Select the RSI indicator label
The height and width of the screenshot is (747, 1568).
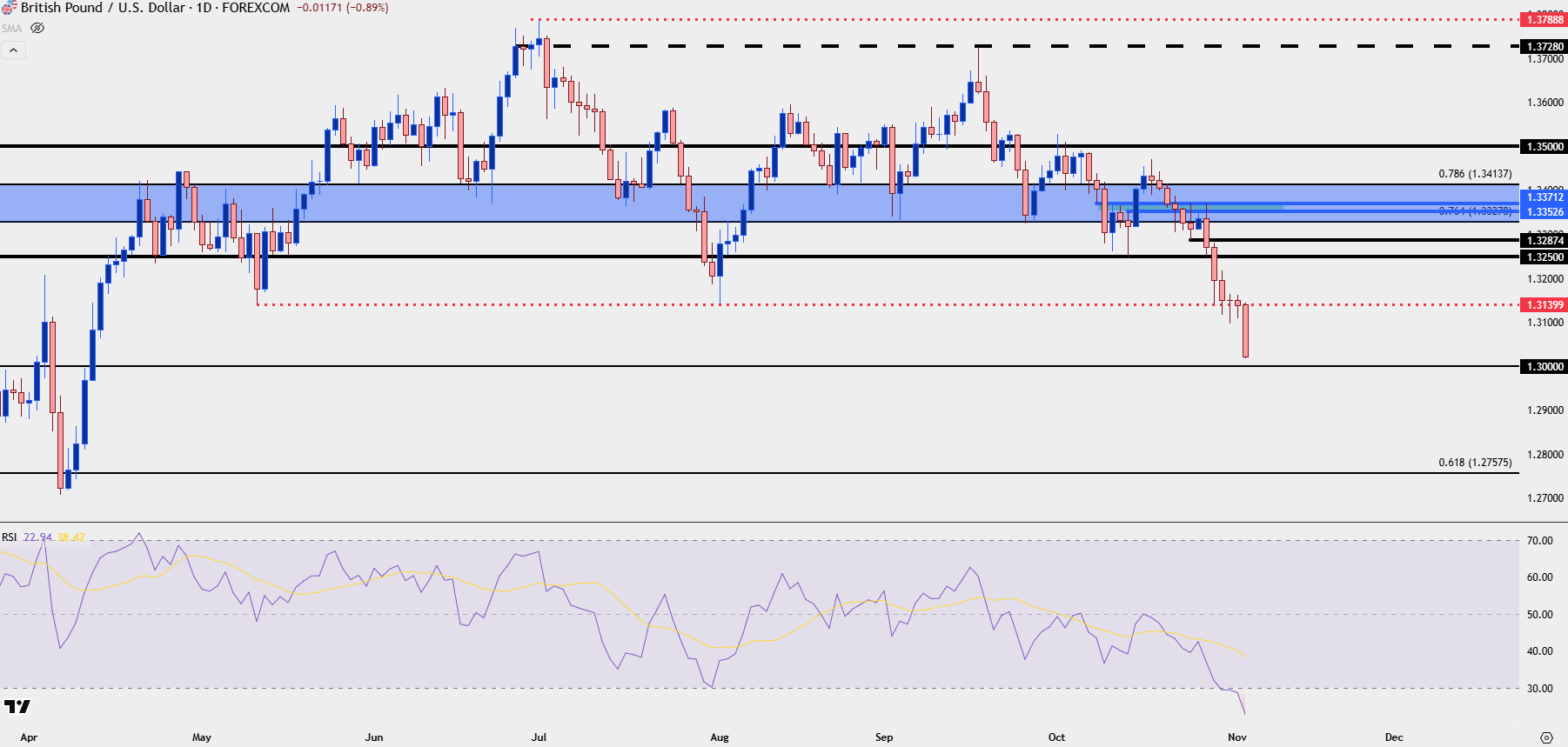9,537
